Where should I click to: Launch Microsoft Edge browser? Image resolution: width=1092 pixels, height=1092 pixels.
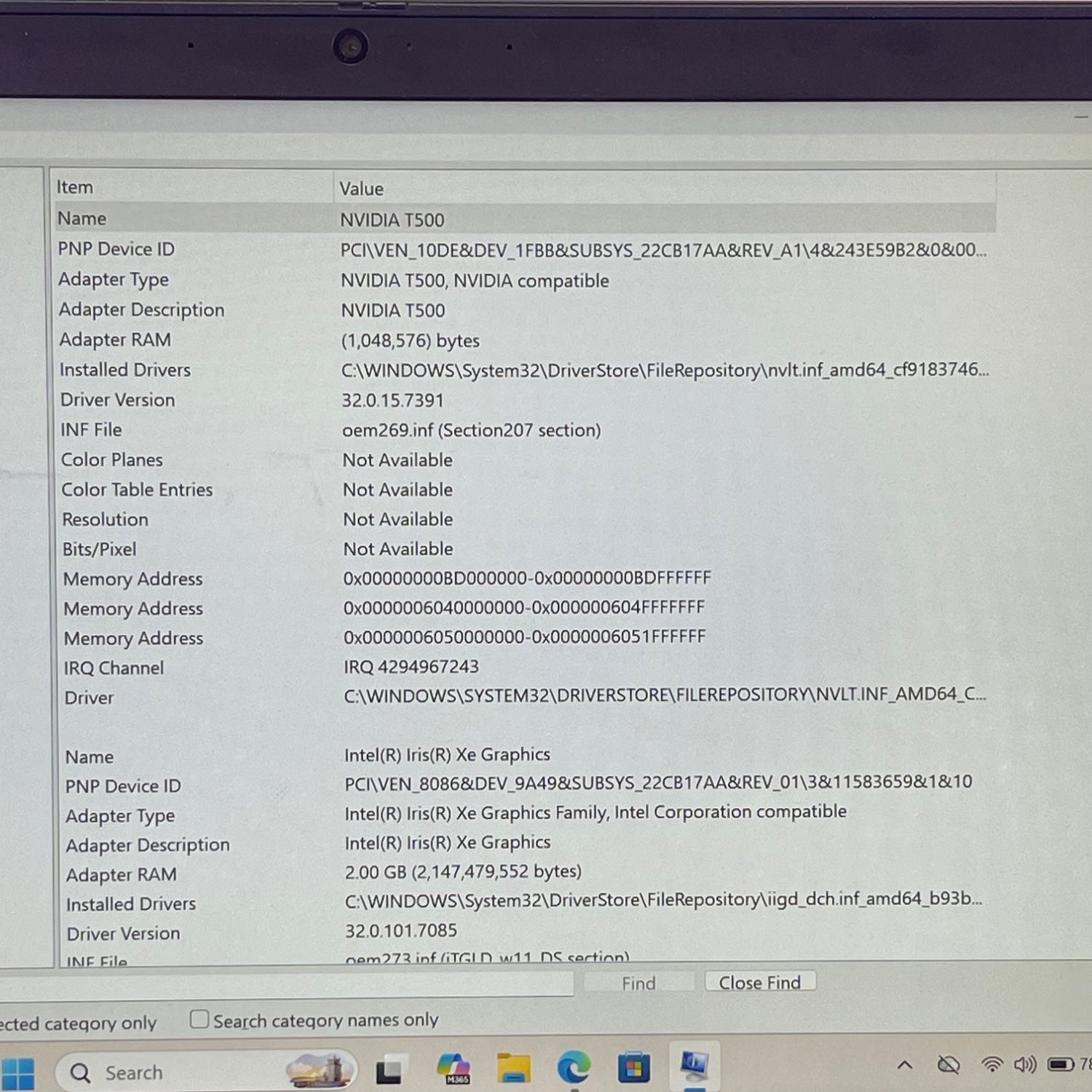point(574,1069)
